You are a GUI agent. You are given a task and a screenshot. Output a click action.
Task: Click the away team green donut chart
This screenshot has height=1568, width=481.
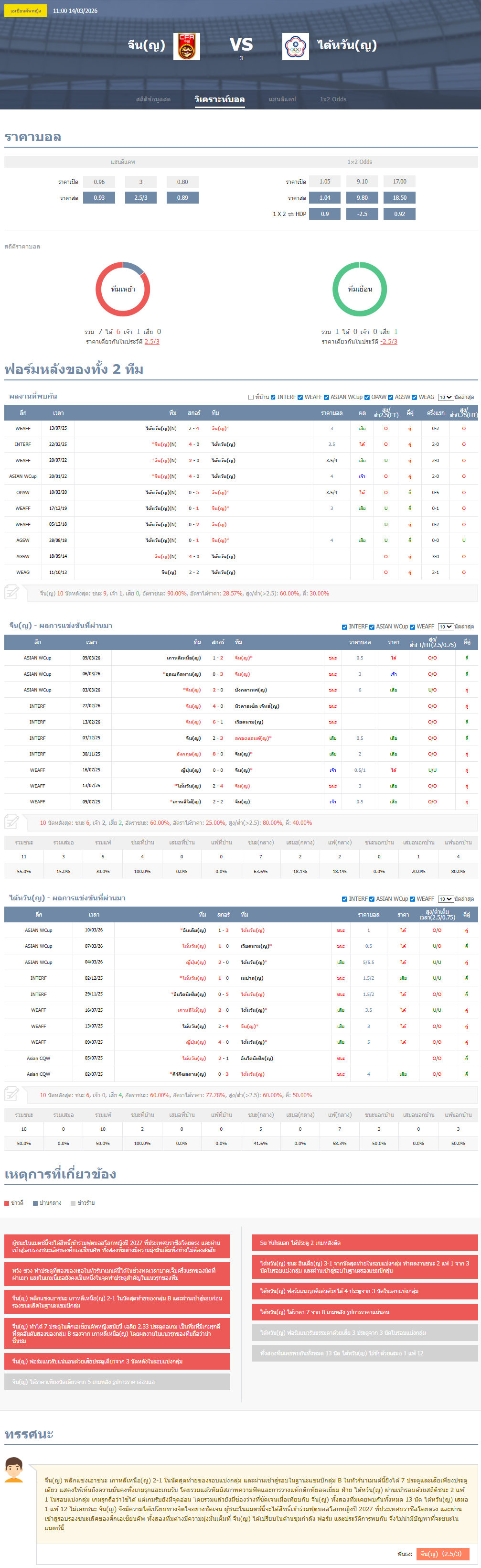[359, 289]
